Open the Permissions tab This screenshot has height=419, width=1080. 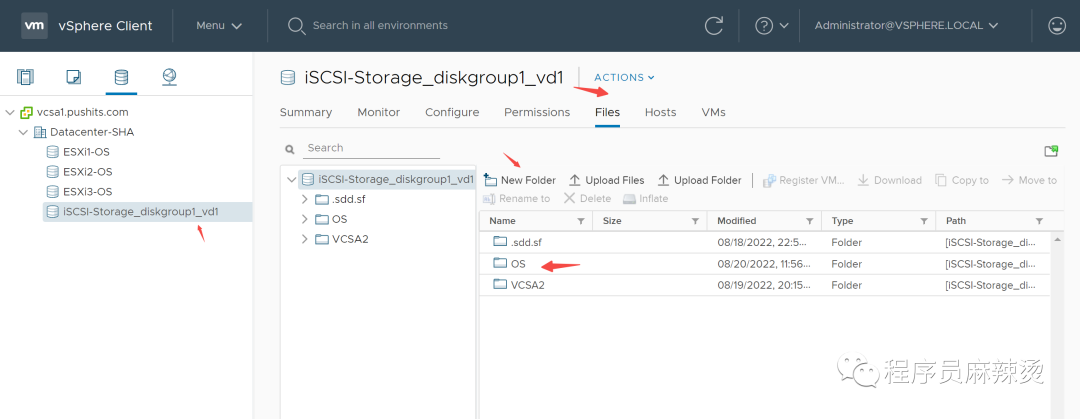click(x=537, y=112)
